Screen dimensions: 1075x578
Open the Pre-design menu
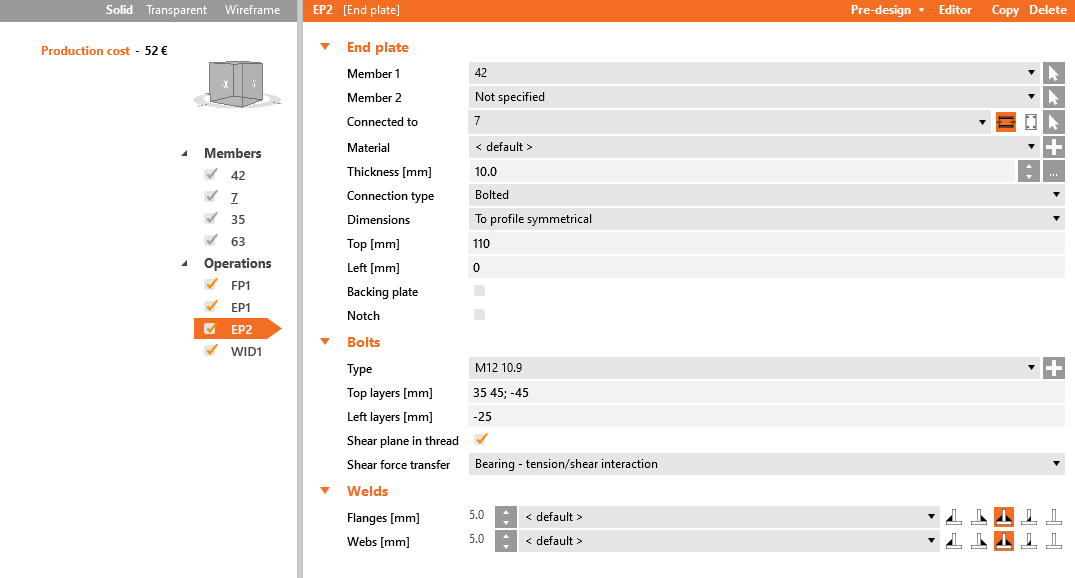coord(887,10)
